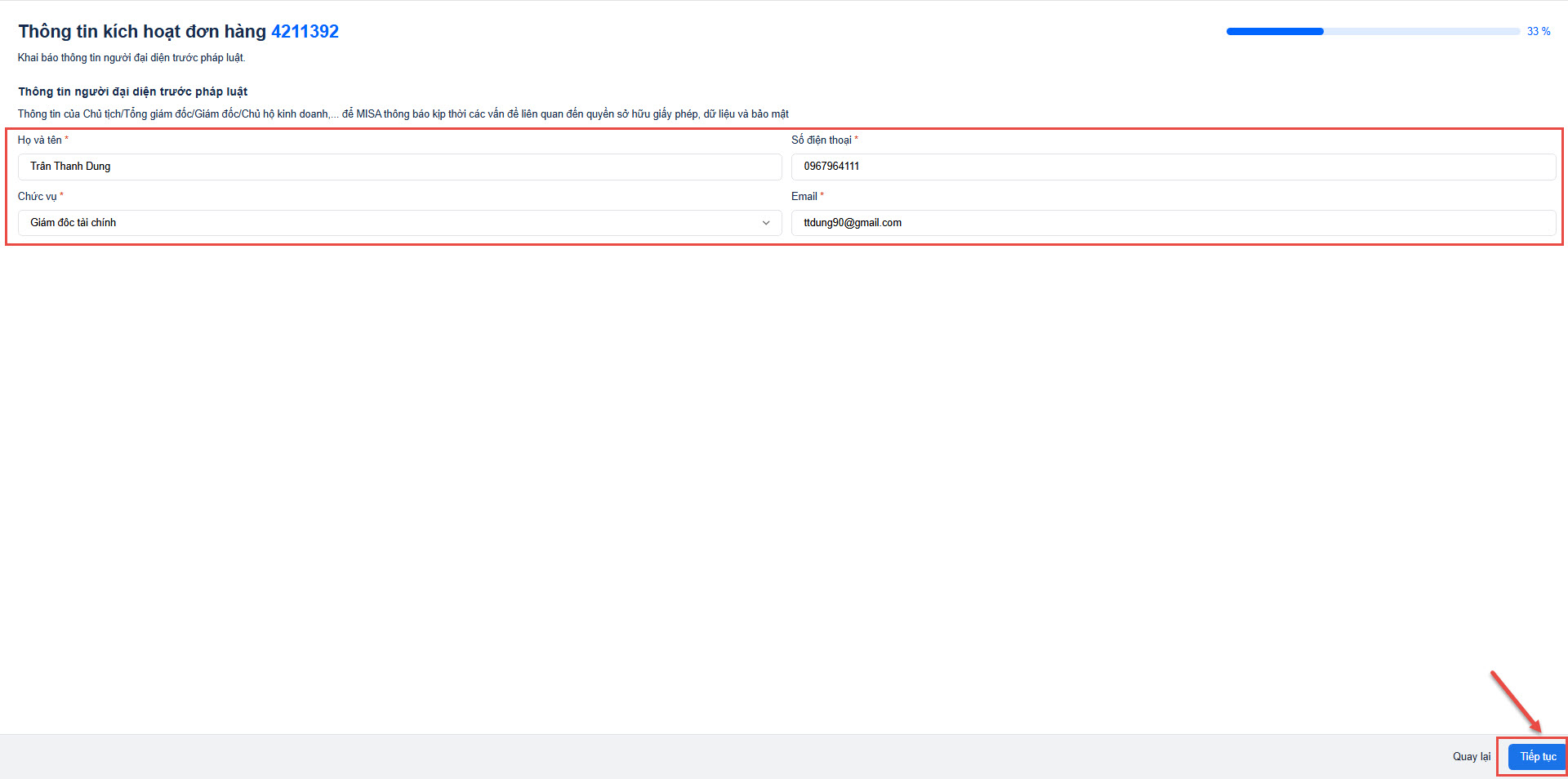The width and height of the screenshot is (1568, 779).
Task: Click the Email input field
Action: 1173,223
